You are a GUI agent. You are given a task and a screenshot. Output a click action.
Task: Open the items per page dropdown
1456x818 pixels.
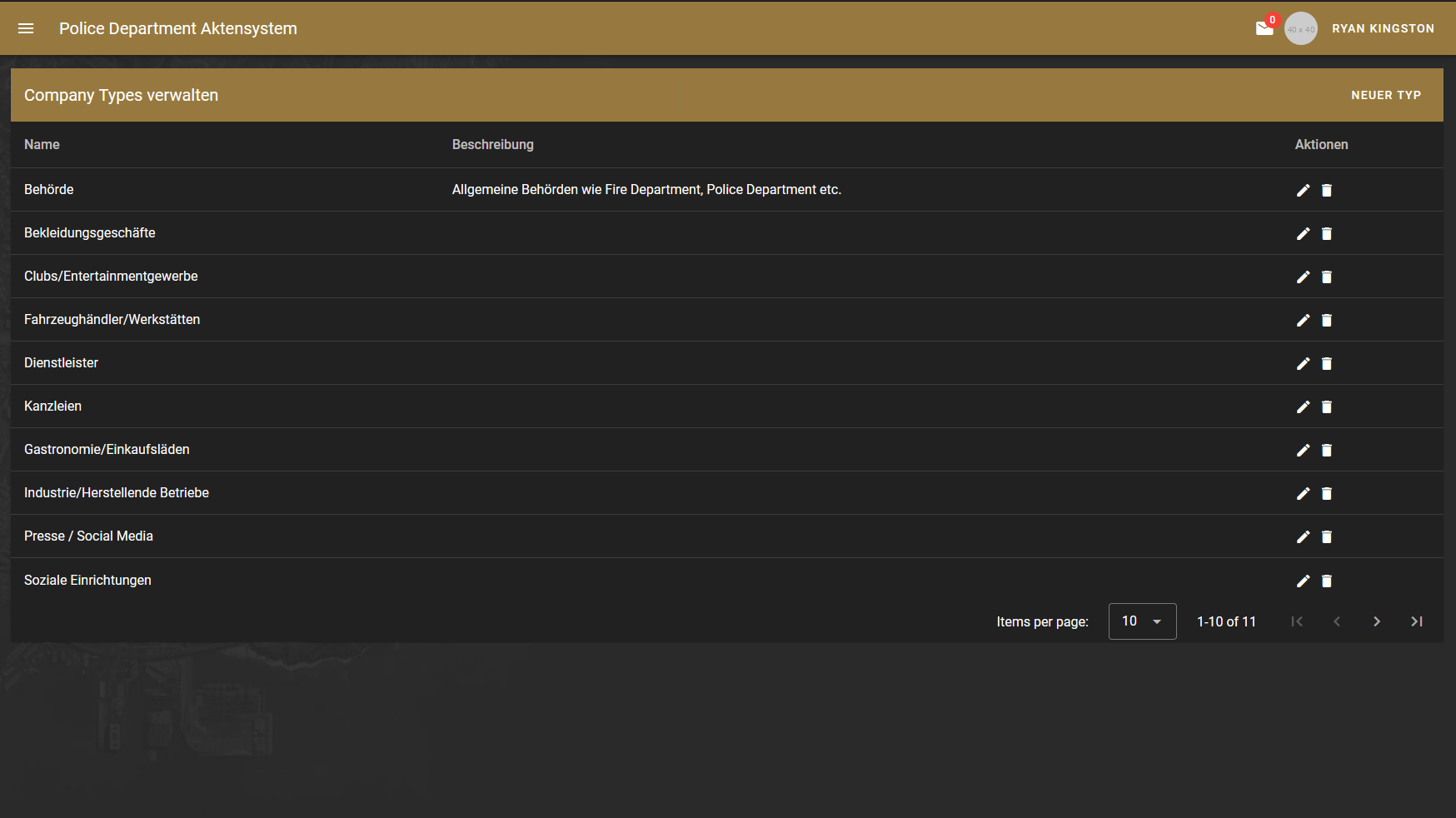[1142, 621]
